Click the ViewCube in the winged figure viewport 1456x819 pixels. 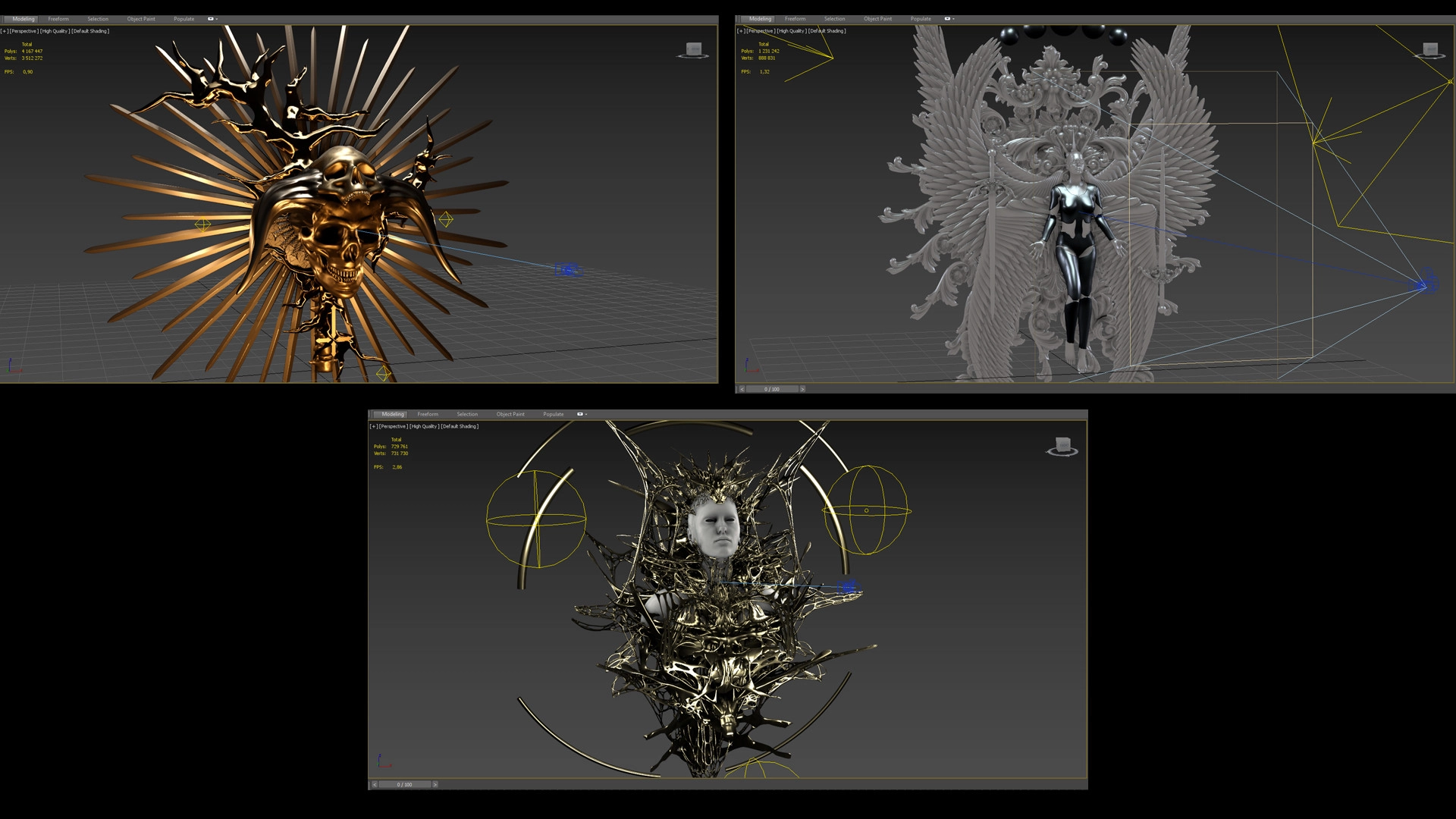[1429, 50]
